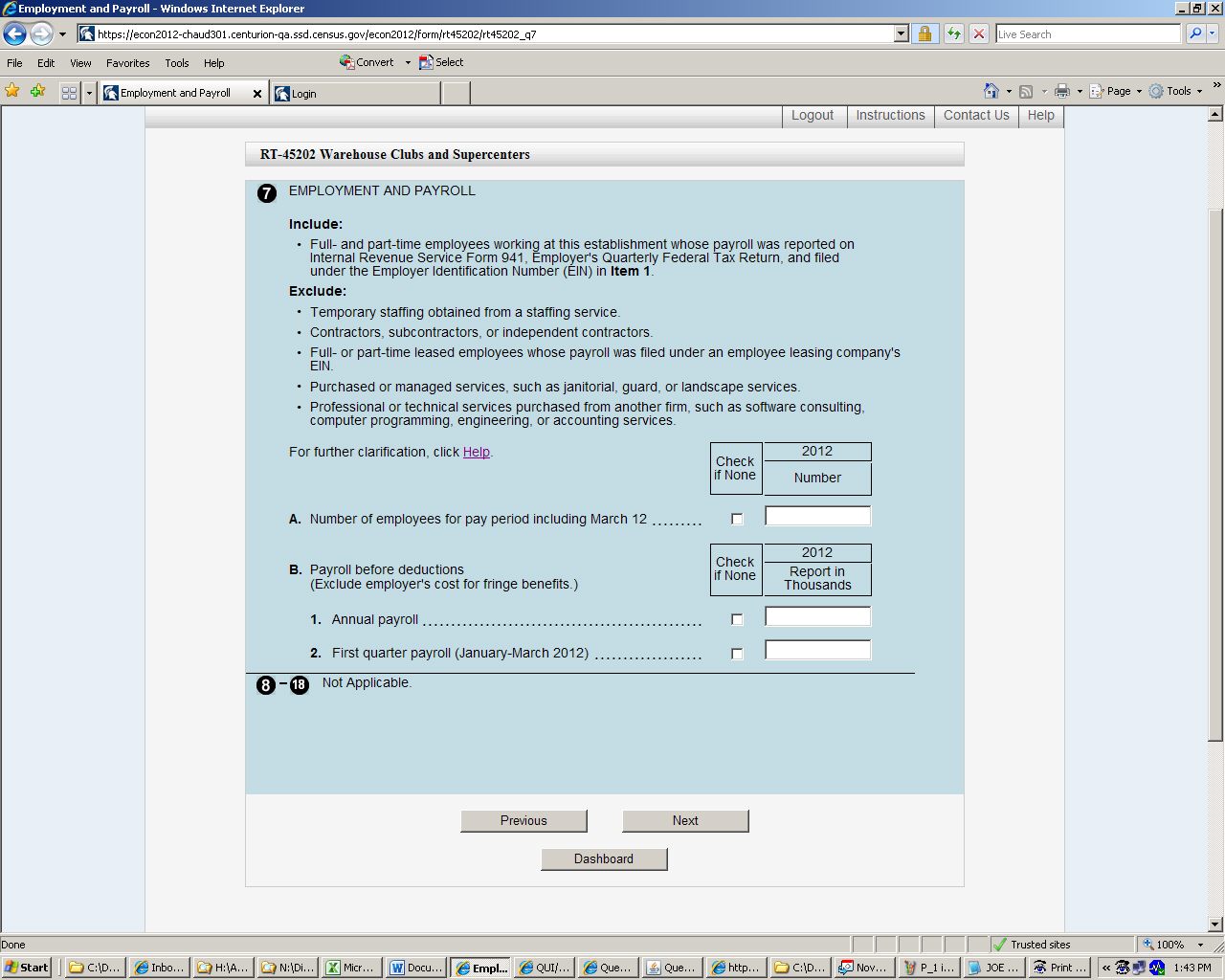
Task: Click the security lock icon in address bar
Action: point(924,34)
